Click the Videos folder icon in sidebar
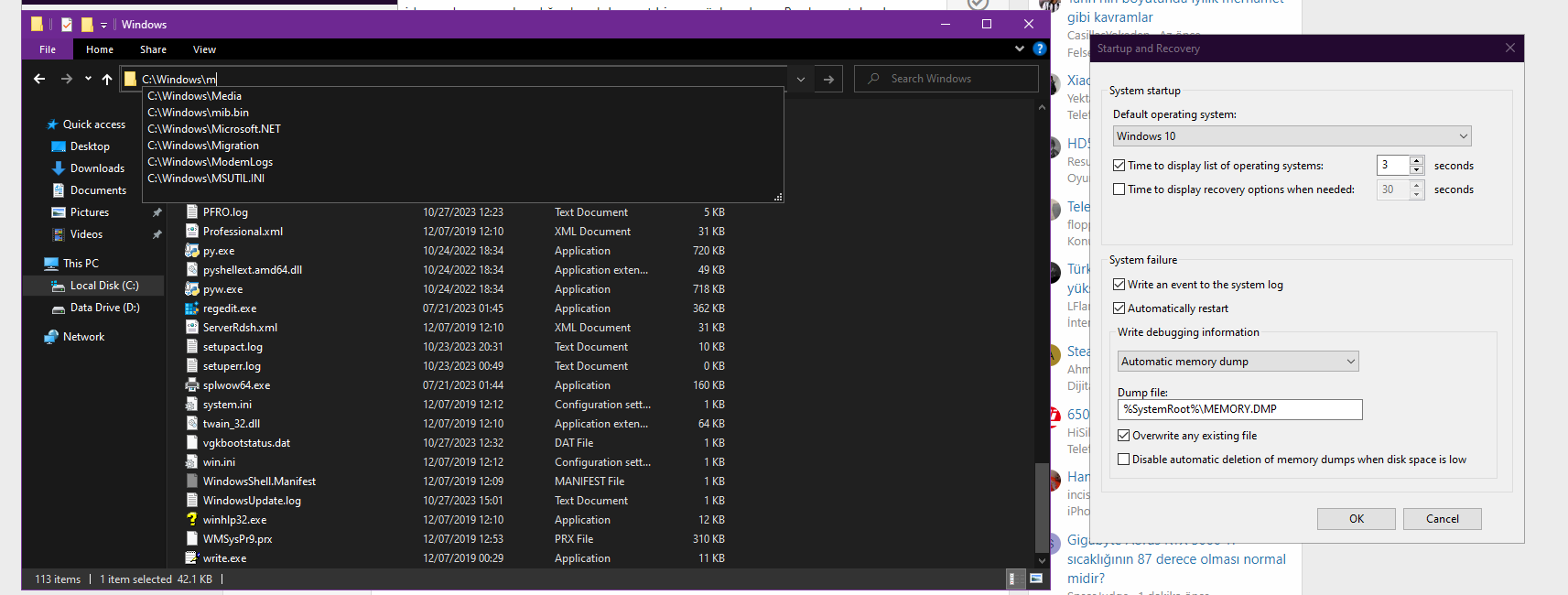The image size is (1568, 595). click(59, 234)
